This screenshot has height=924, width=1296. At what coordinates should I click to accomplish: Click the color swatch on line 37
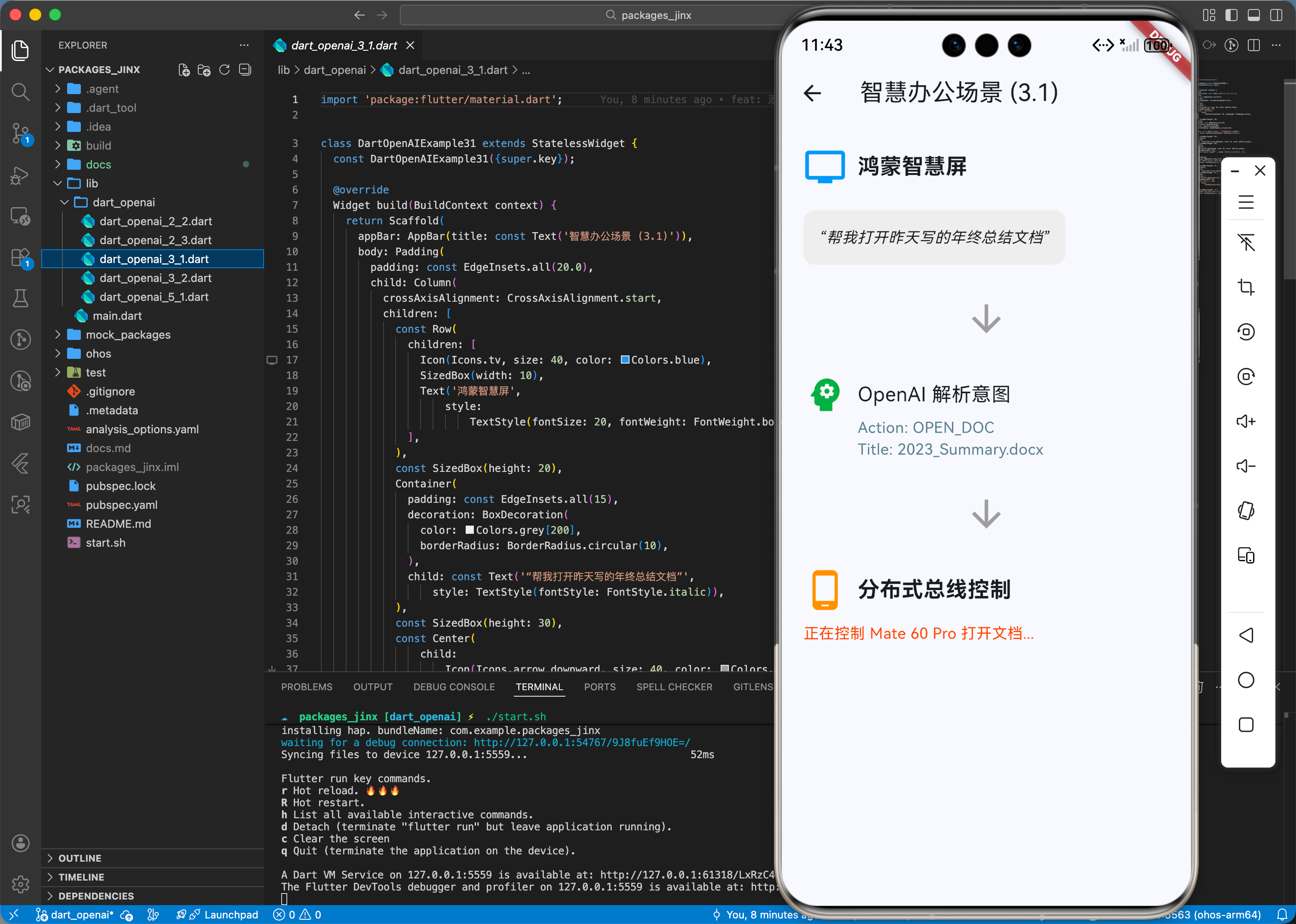pos(725,668)
